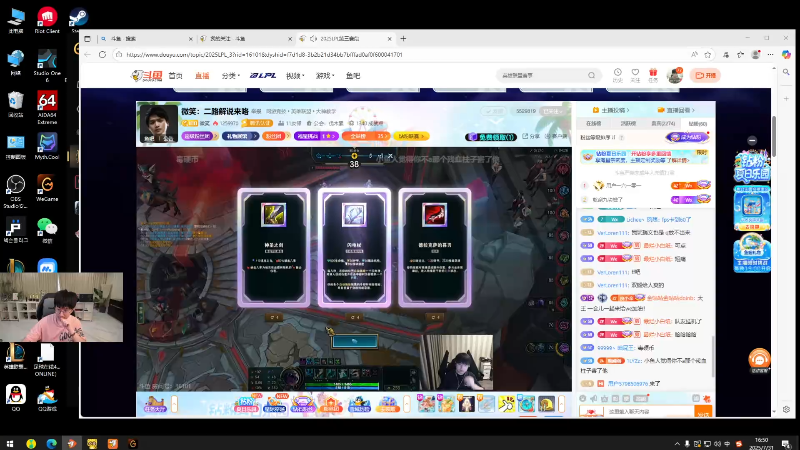Open QQ penguin desktop icon

pos(16,398)
